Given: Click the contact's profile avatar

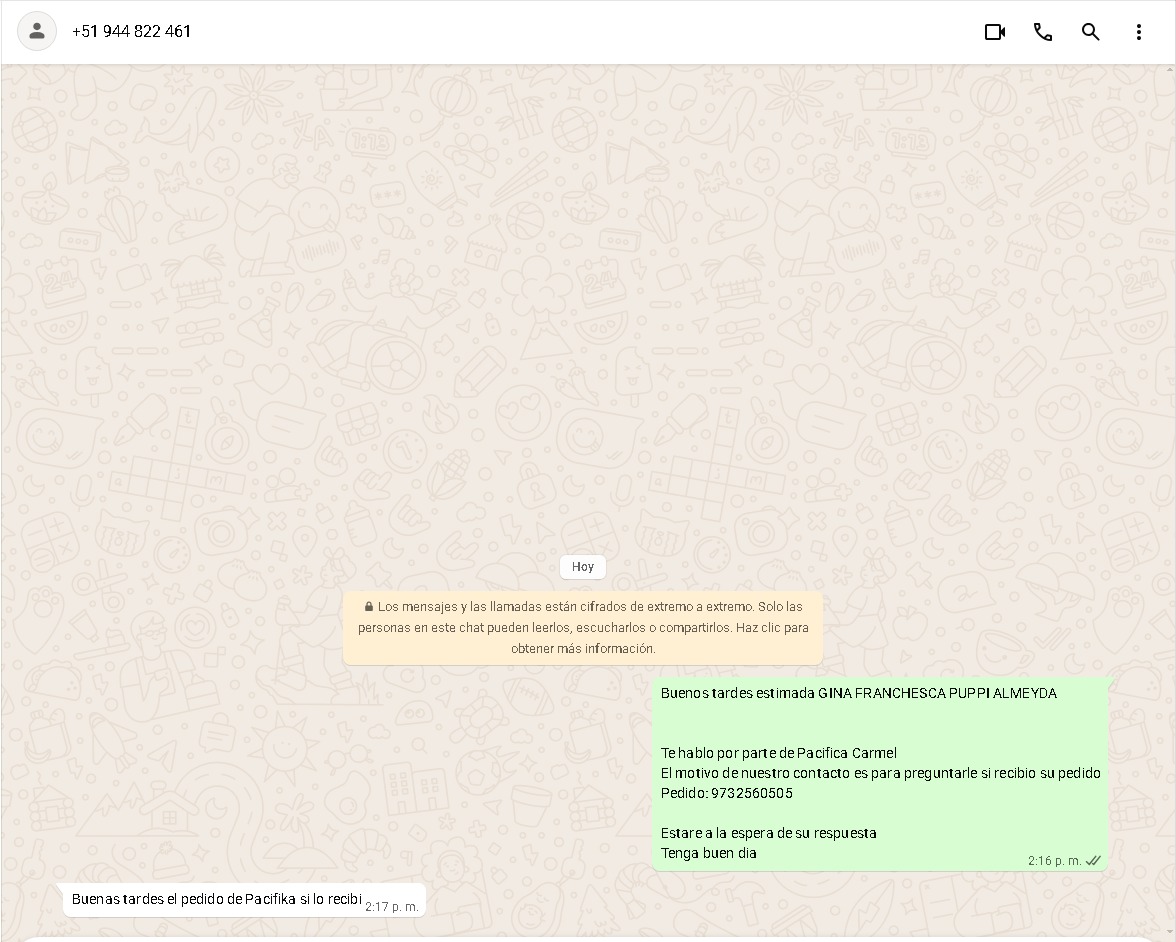Looking at the screenshot, I should (x=37, y=32).
